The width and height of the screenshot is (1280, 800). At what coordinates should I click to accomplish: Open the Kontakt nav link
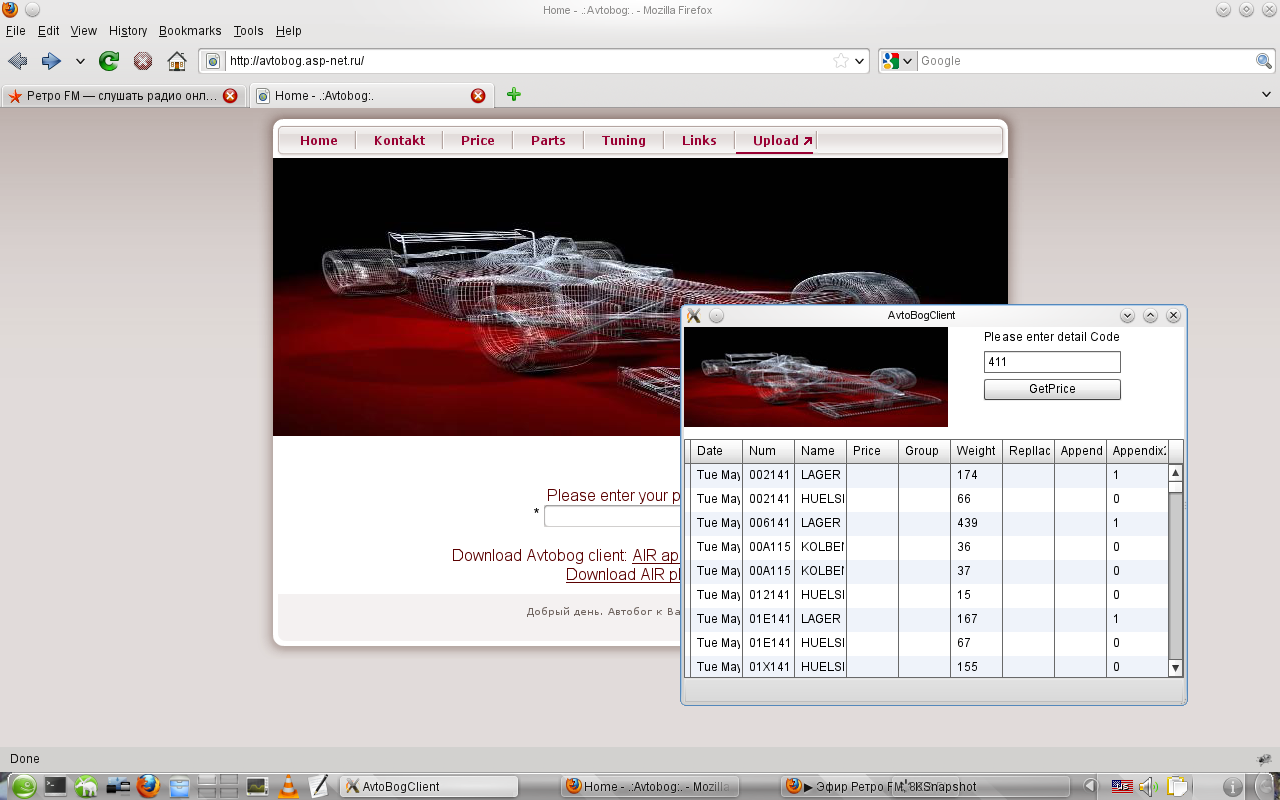point(400,141)
